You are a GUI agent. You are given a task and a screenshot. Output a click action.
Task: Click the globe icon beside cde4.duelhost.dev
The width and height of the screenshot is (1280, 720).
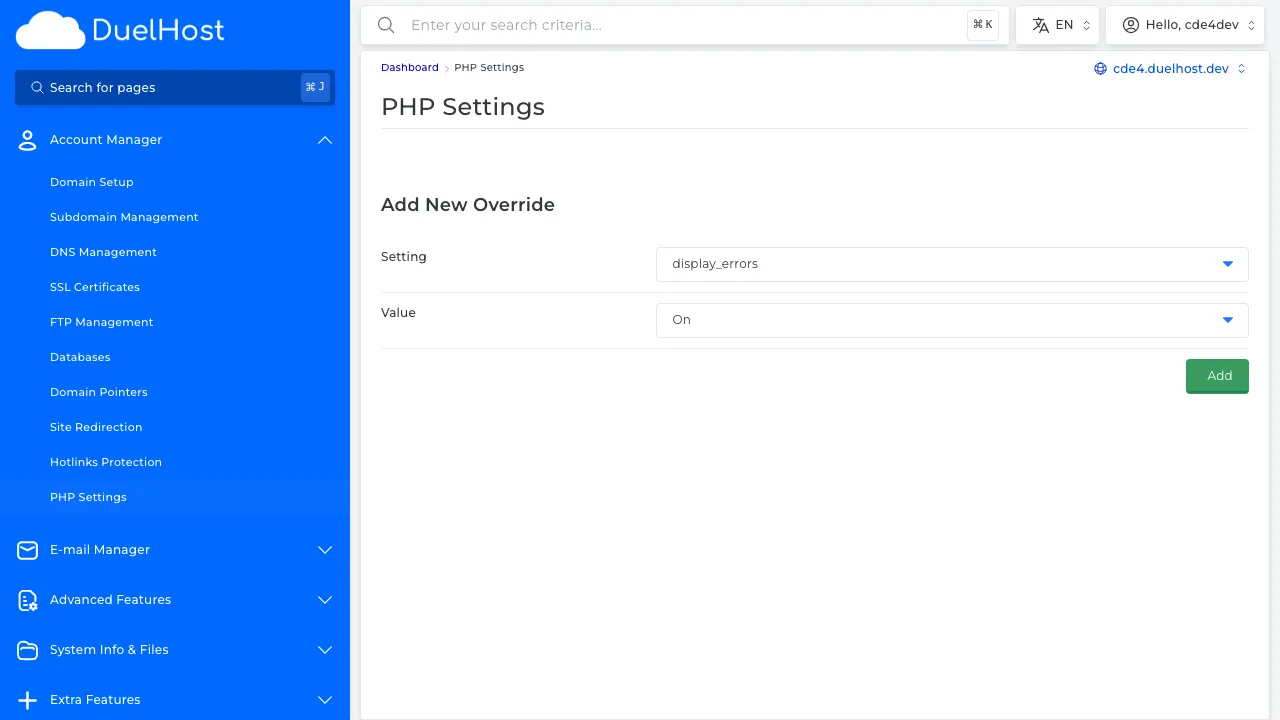pos(1100,69)
